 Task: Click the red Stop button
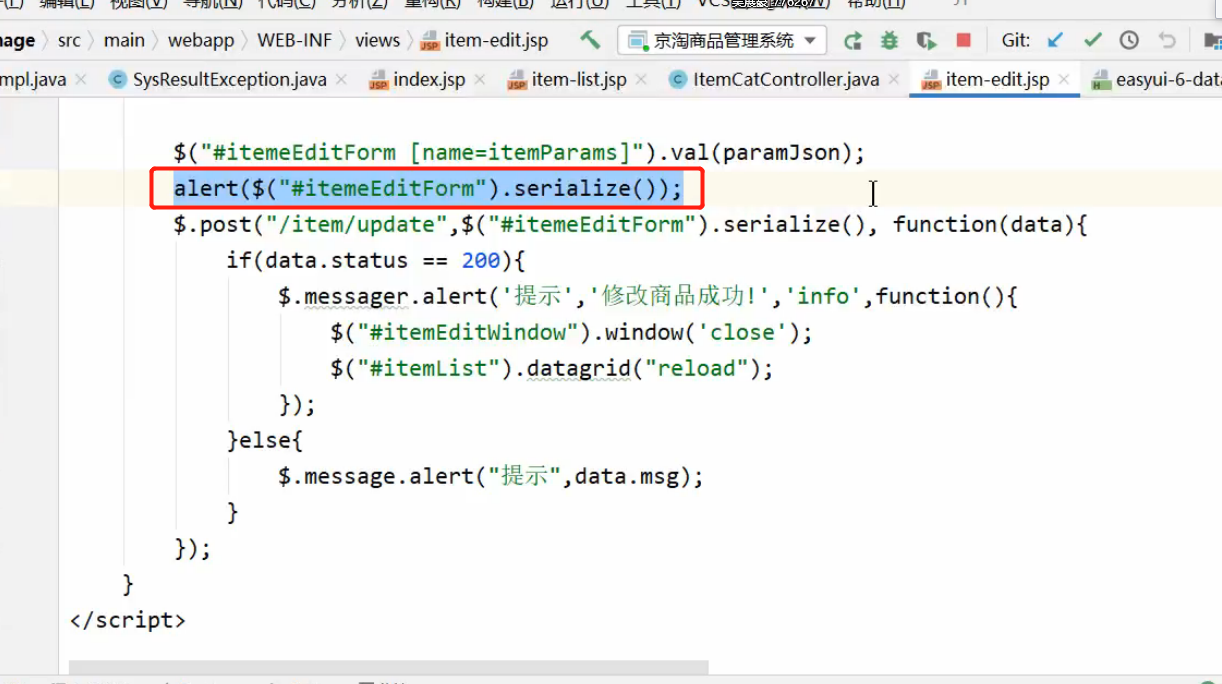[964, 40]
